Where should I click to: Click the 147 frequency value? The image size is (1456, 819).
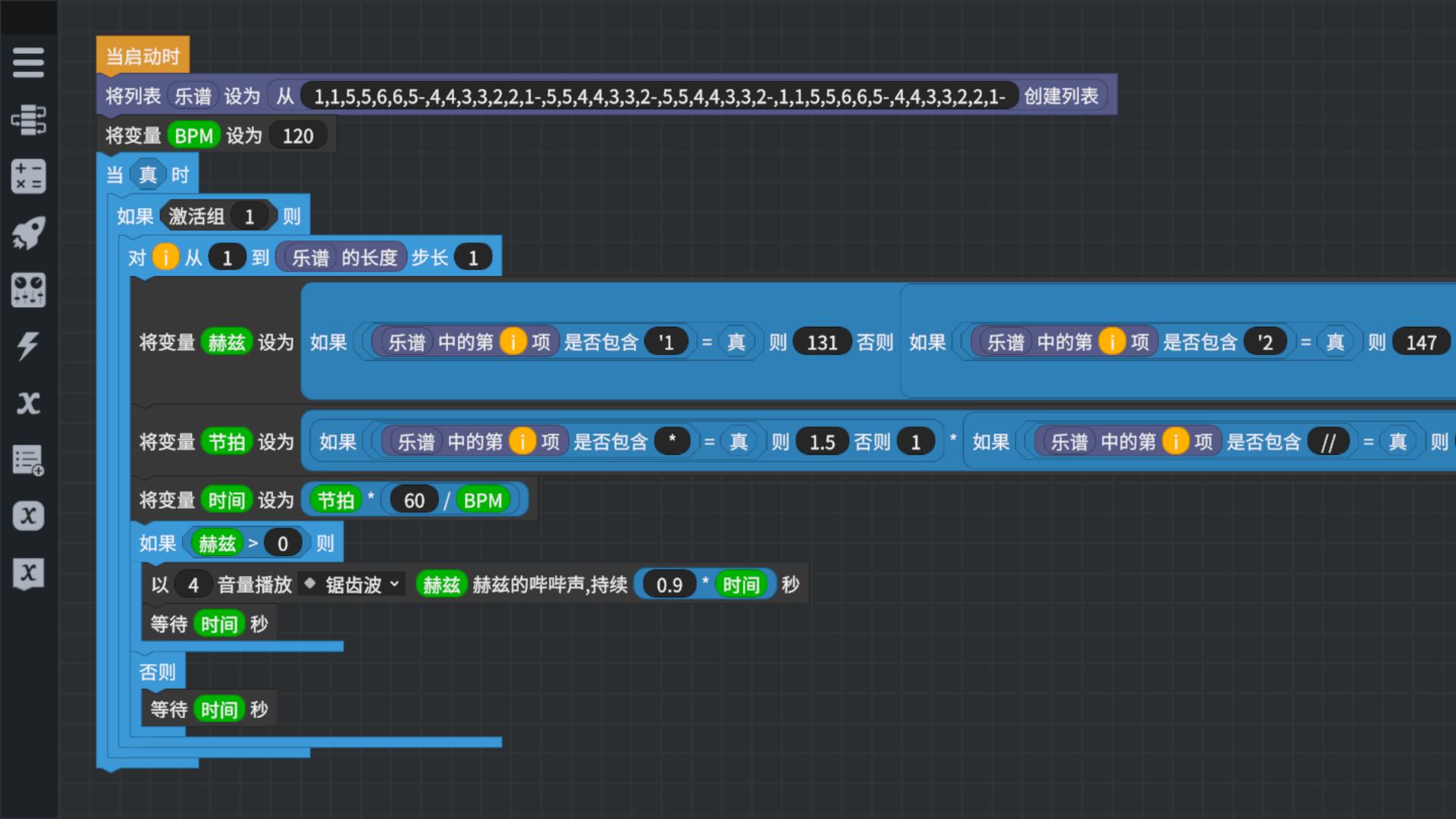click(1421, 343)
